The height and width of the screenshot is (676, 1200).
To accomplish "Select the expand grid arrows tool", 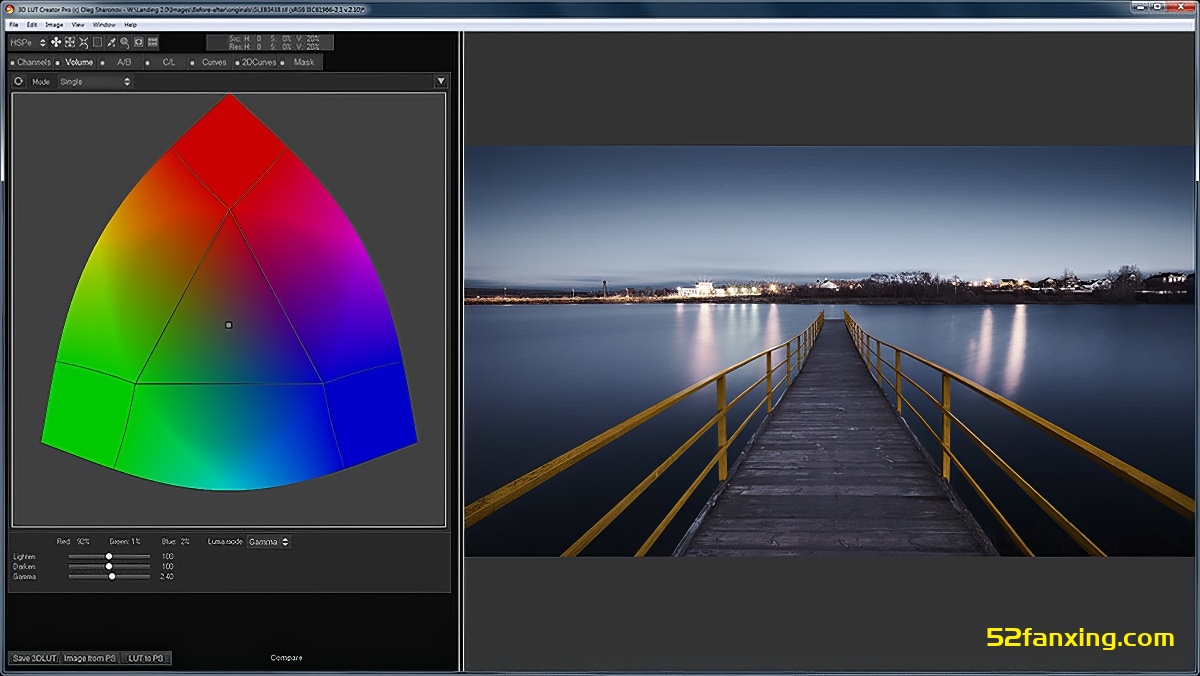I will [70, 42].
